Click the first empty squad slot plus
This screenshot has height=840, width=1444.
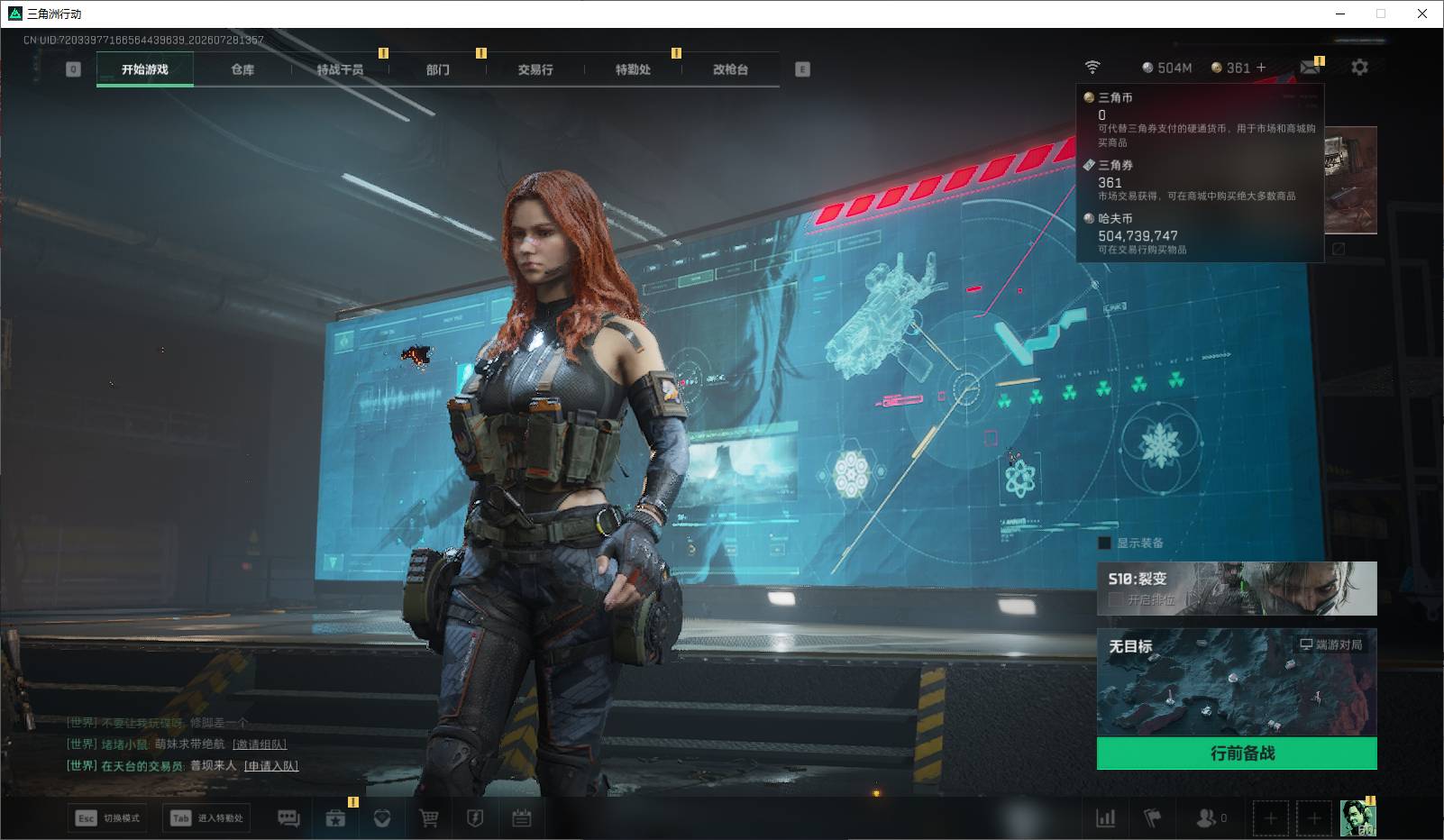(1271, 818)
